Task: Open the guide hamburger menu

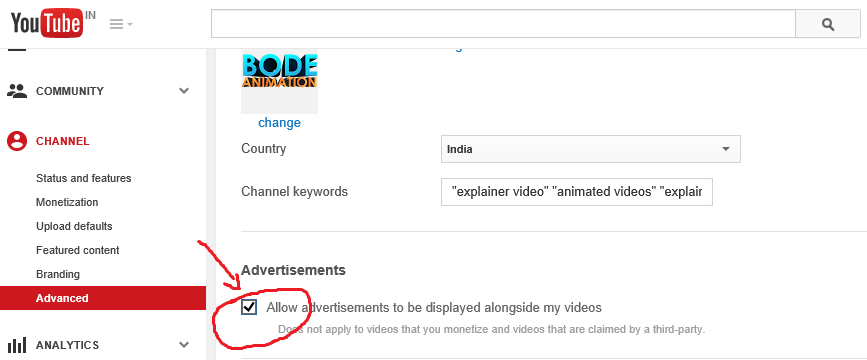Action: (x=121, y=24)
